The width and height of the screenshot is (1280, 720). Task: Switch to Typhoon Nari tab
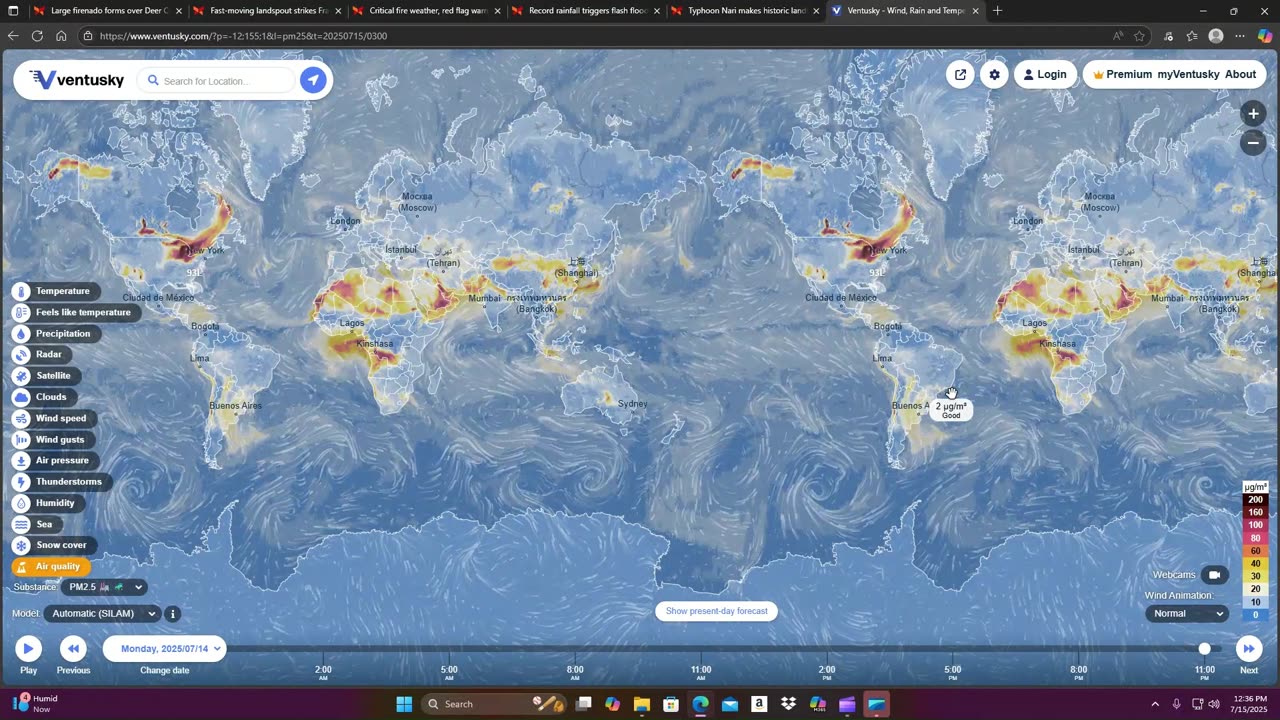(x=745, y=11)
